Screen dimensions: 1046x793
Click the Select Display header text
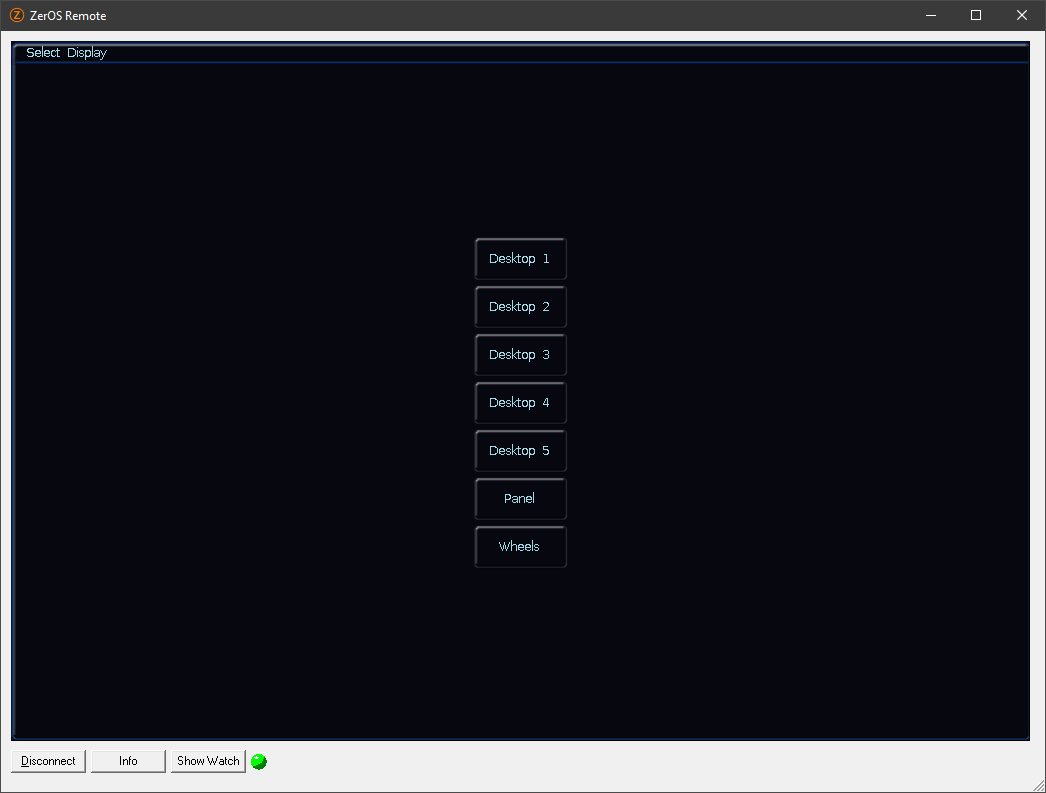pyautogui.click(x=66, y=53)
